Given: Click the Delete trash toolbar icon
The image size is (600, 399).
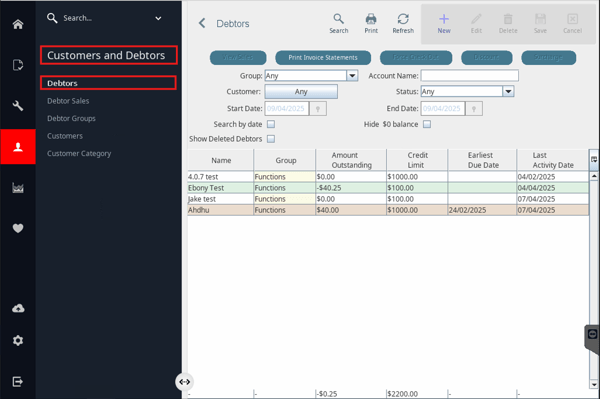Looking at the screenshot, I should pos(508,24).
